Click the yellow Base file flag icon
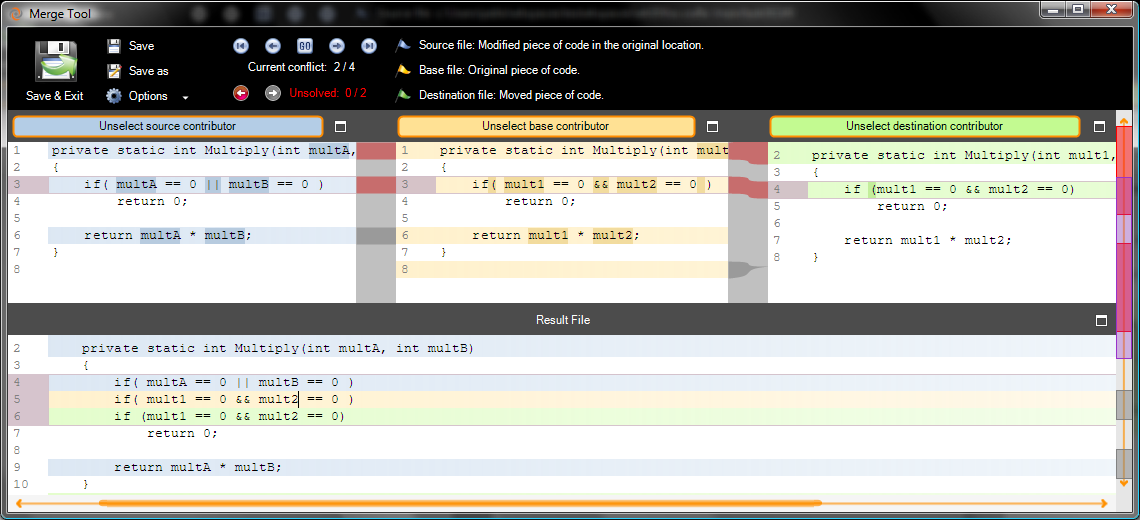1140x520 pixels. click(403, 70)
